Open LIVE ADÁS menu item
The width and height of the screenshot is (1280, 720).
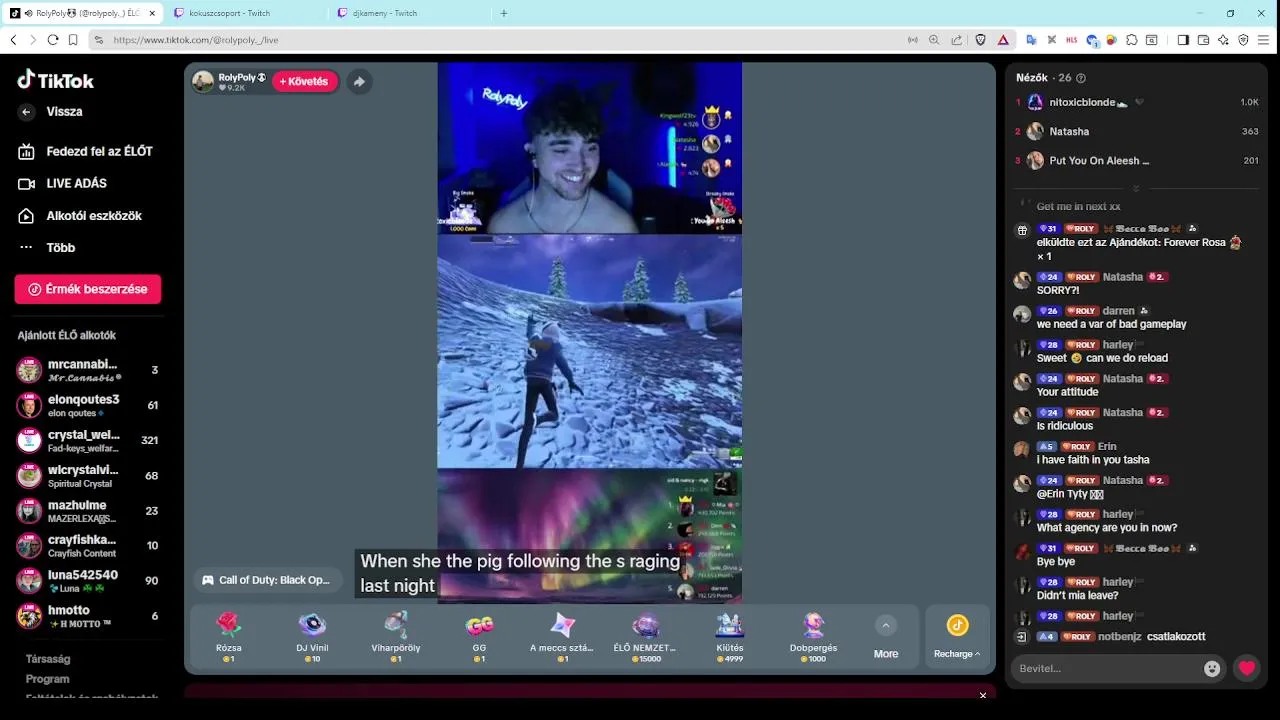(x=64, y=183)
